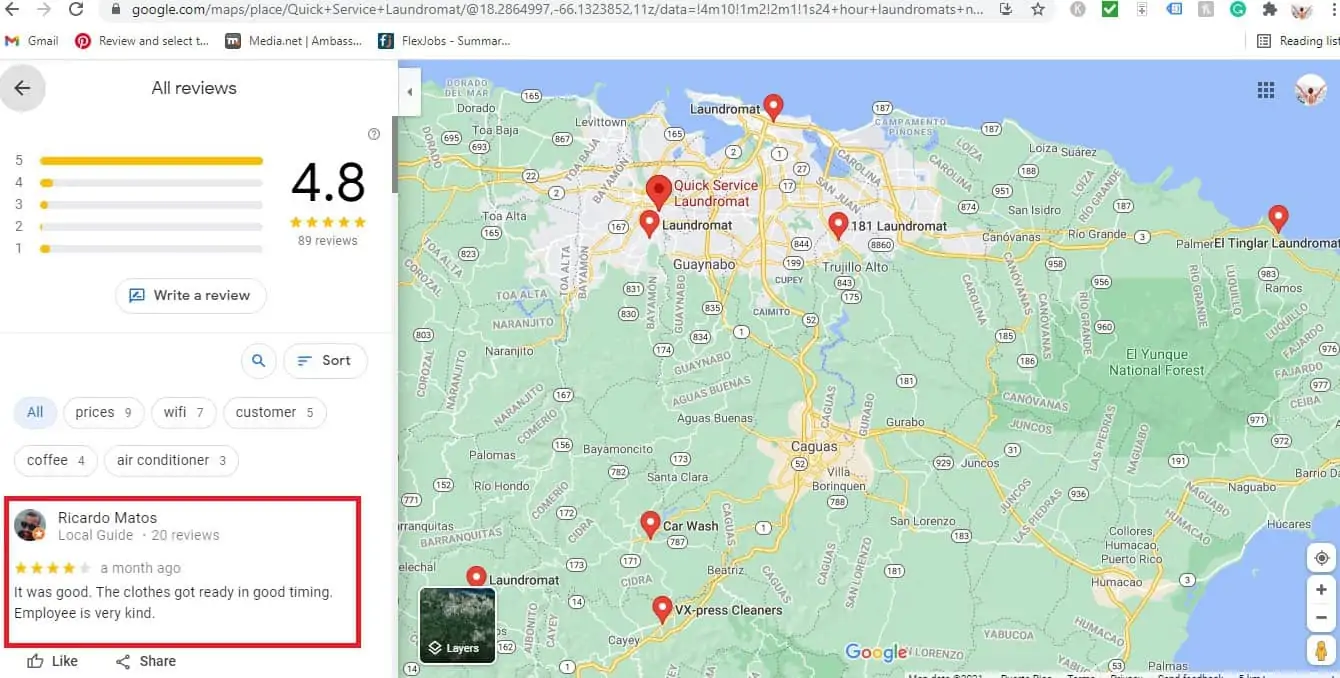This screenshot has height=678, width=1340.
Task: Click the 1-star rating bar
Action: point(151,249)
